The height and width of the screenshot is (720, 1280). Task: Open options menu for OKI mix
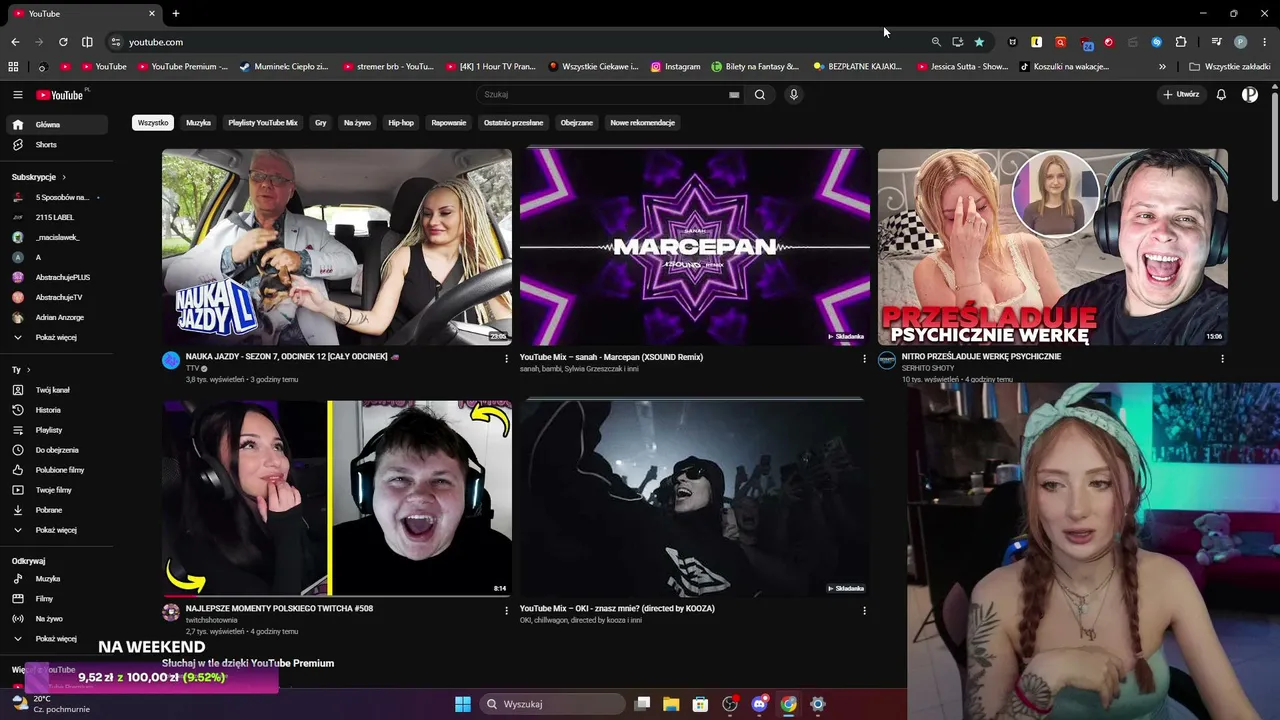[864, 610]
